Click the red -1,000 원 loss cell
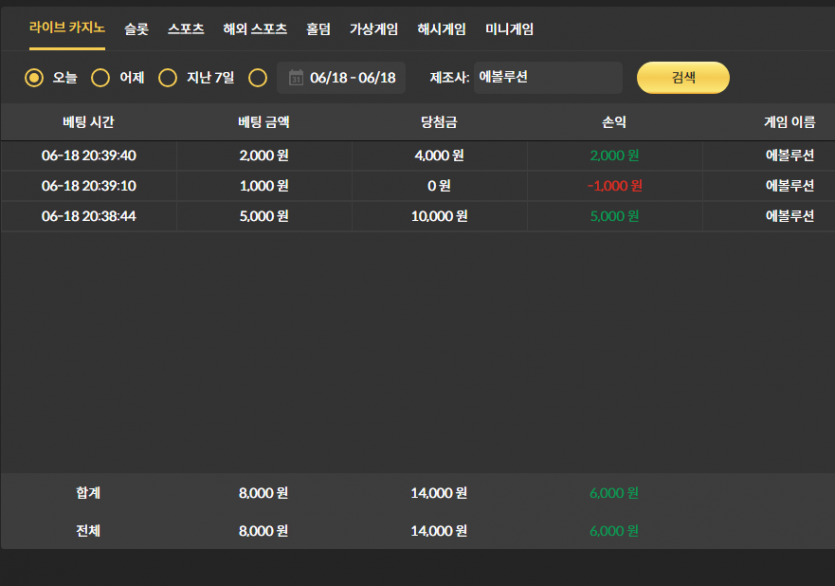 615,186
